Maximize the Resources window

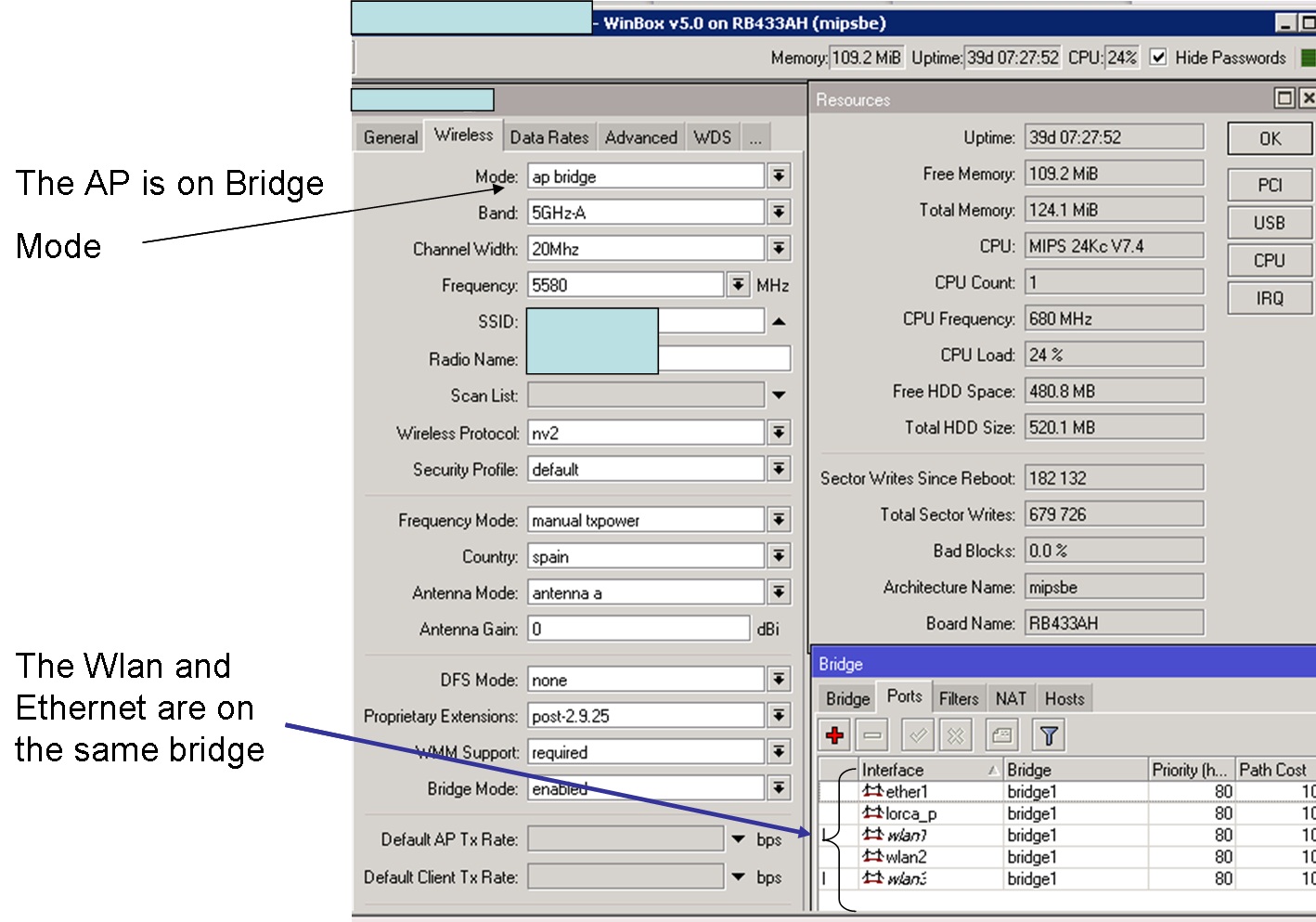1285,97
